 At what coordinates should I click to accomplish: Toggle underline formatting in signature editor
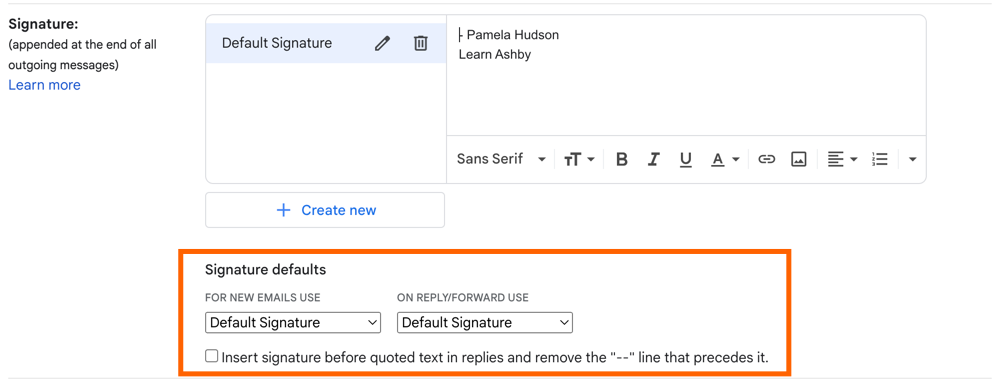point(685,159)
